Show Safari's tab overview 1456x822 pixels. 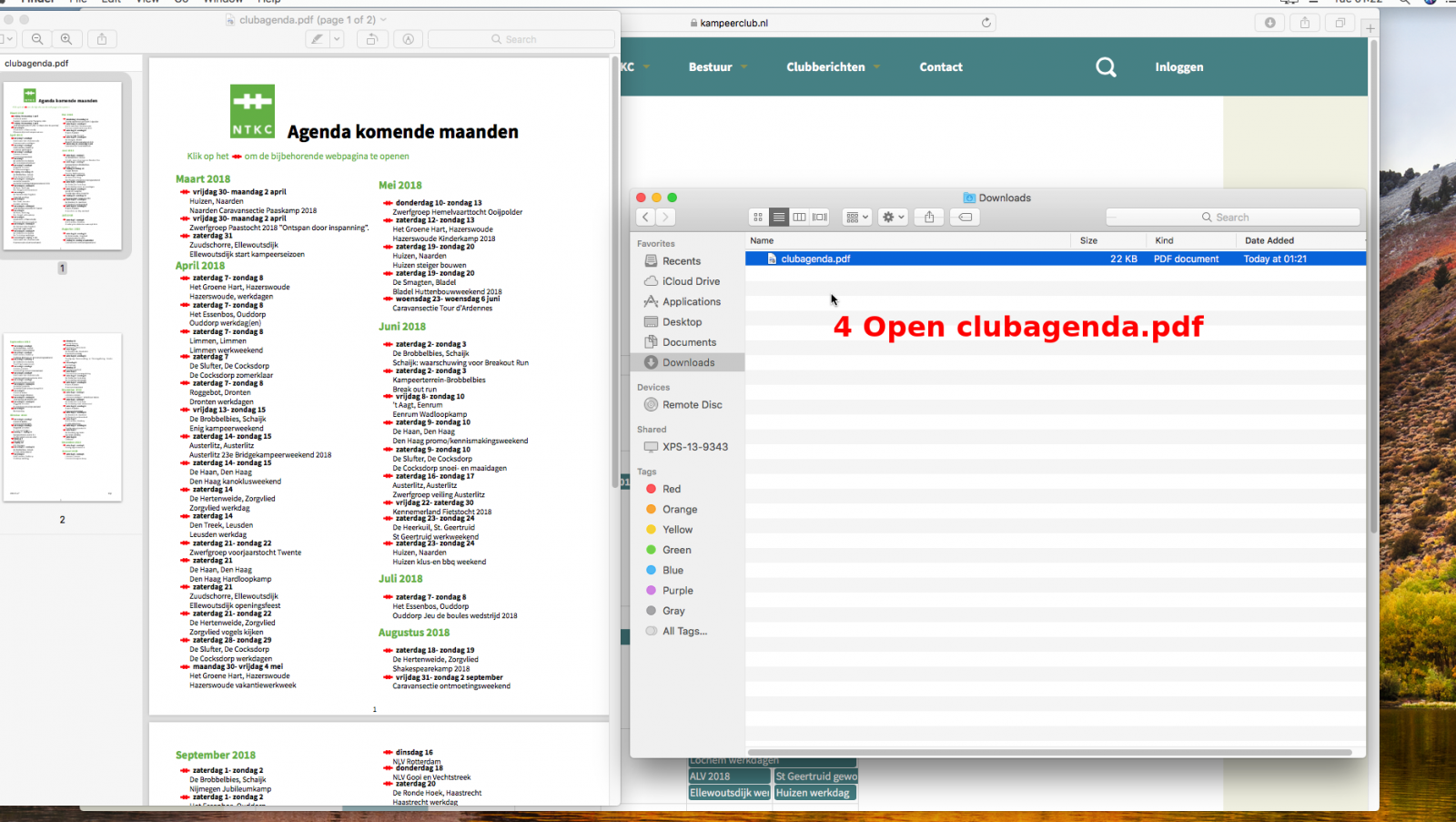tap(1340, 23)
